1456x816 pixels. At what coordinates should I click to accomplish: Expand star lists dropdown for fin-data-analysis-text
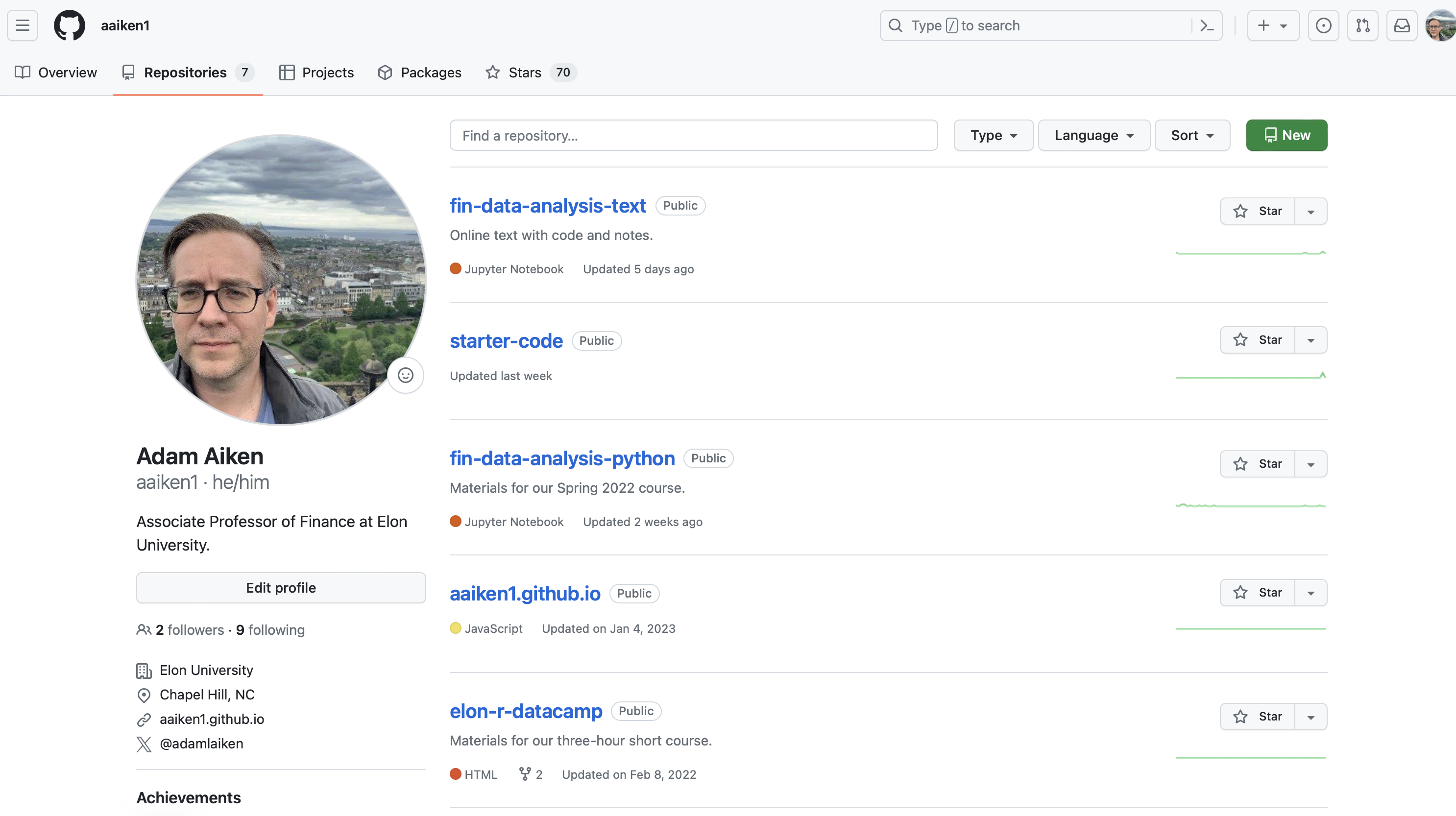point(1310,211)
